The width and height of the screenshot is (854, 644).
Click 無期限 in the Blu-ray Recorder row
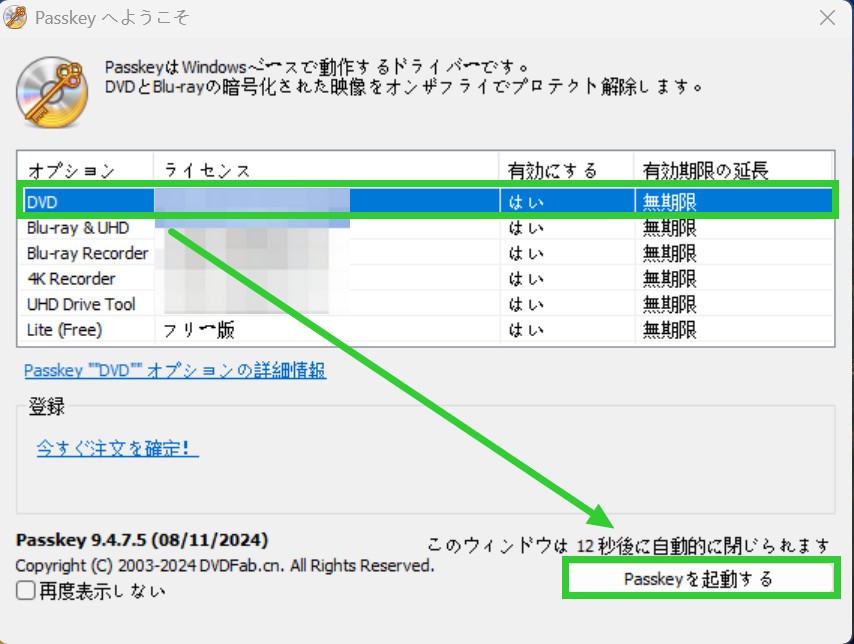click(669, 253)
